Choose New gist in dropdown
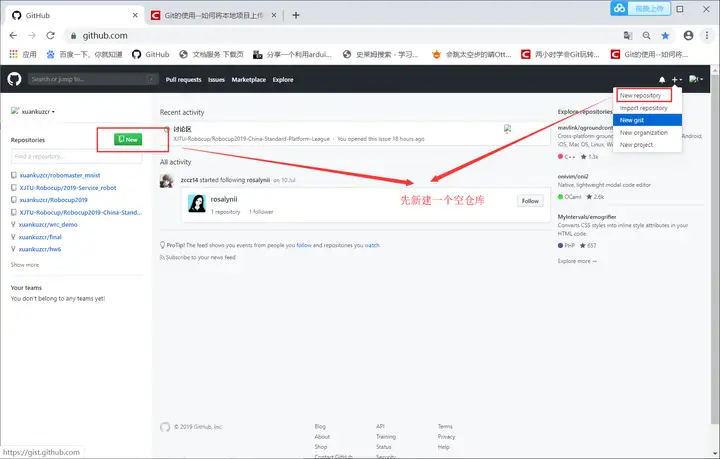The width and height of the screenshot is (720, 459). [x=647, y=120]
